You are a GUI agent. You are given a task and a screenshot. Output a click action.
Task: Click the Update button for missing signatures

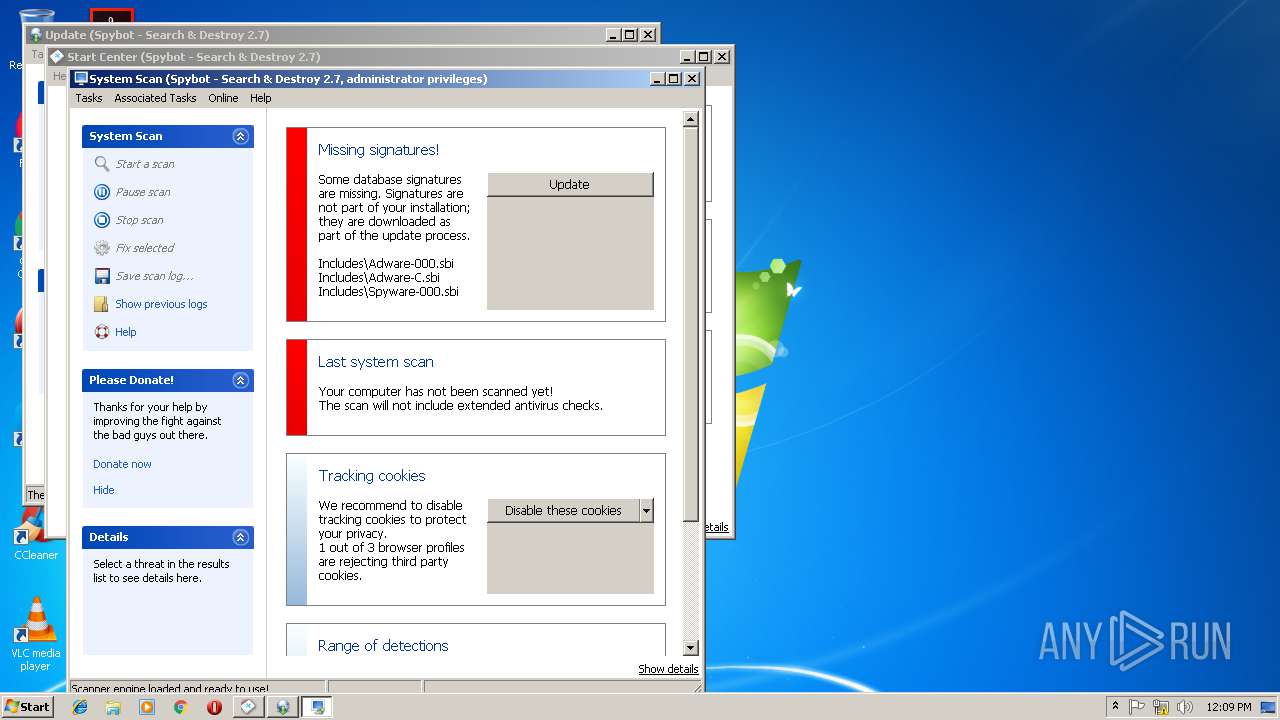coord(570,184)
